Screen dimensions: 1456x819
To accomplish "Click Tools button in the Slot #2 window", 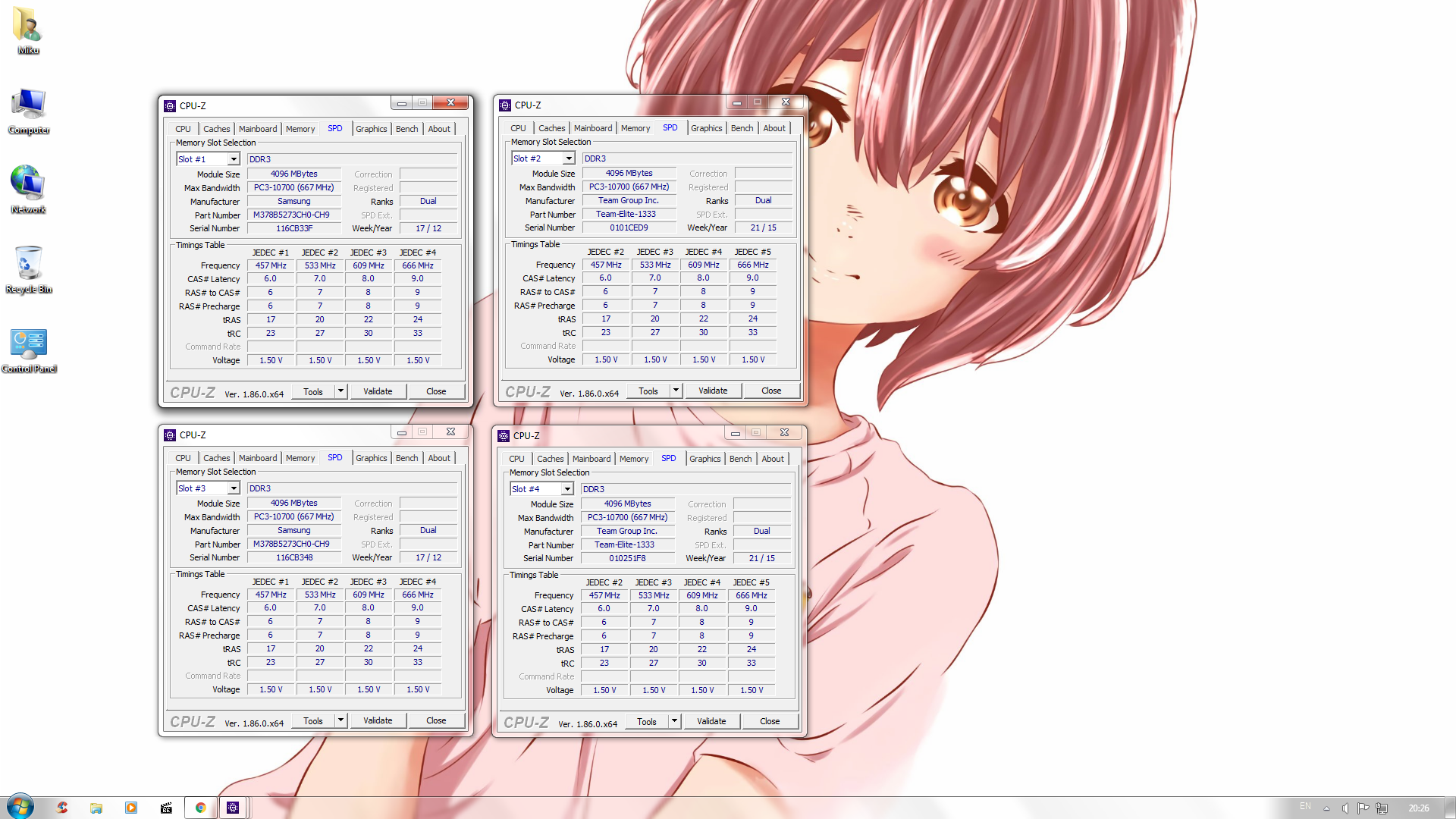I will click(648, 391).
